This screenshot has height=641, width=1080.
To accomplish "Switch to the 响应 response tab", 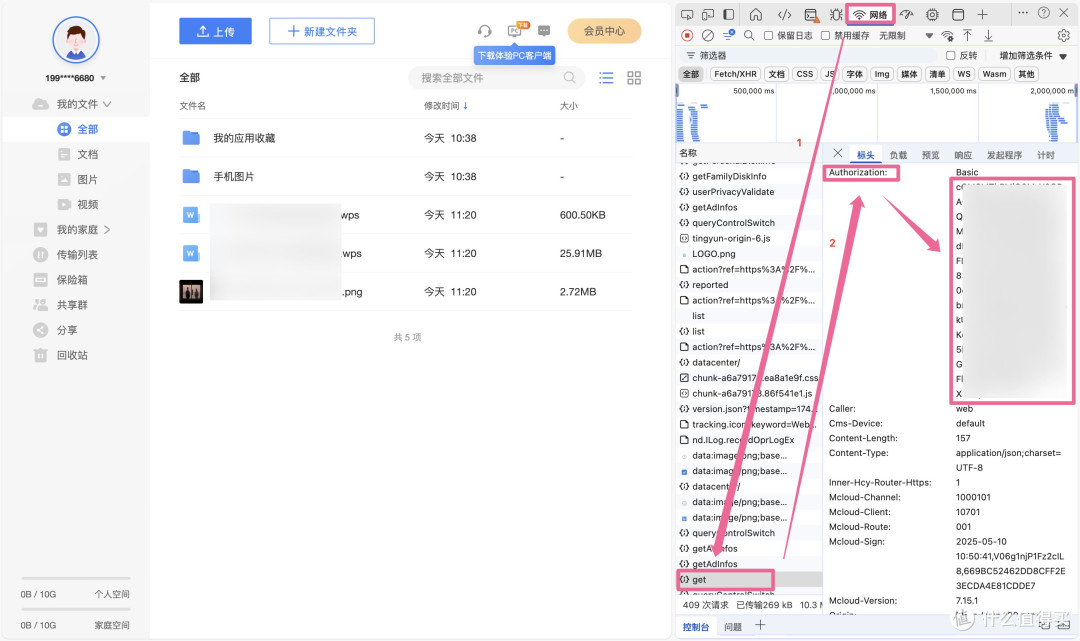I will [963, 155].
